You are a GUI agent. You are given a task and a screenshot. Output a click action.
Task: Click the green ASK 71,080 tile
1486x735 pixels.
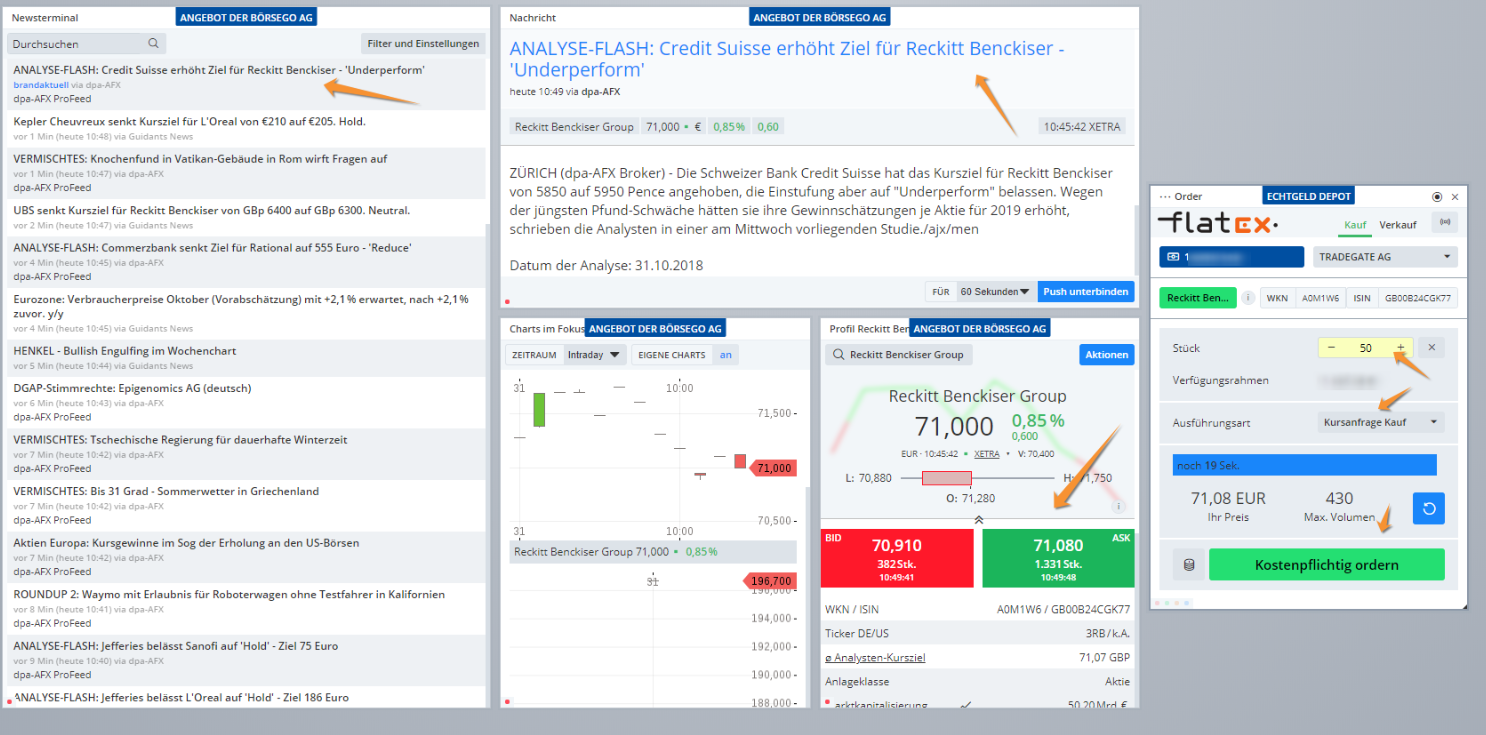[x=1059, y=558]
